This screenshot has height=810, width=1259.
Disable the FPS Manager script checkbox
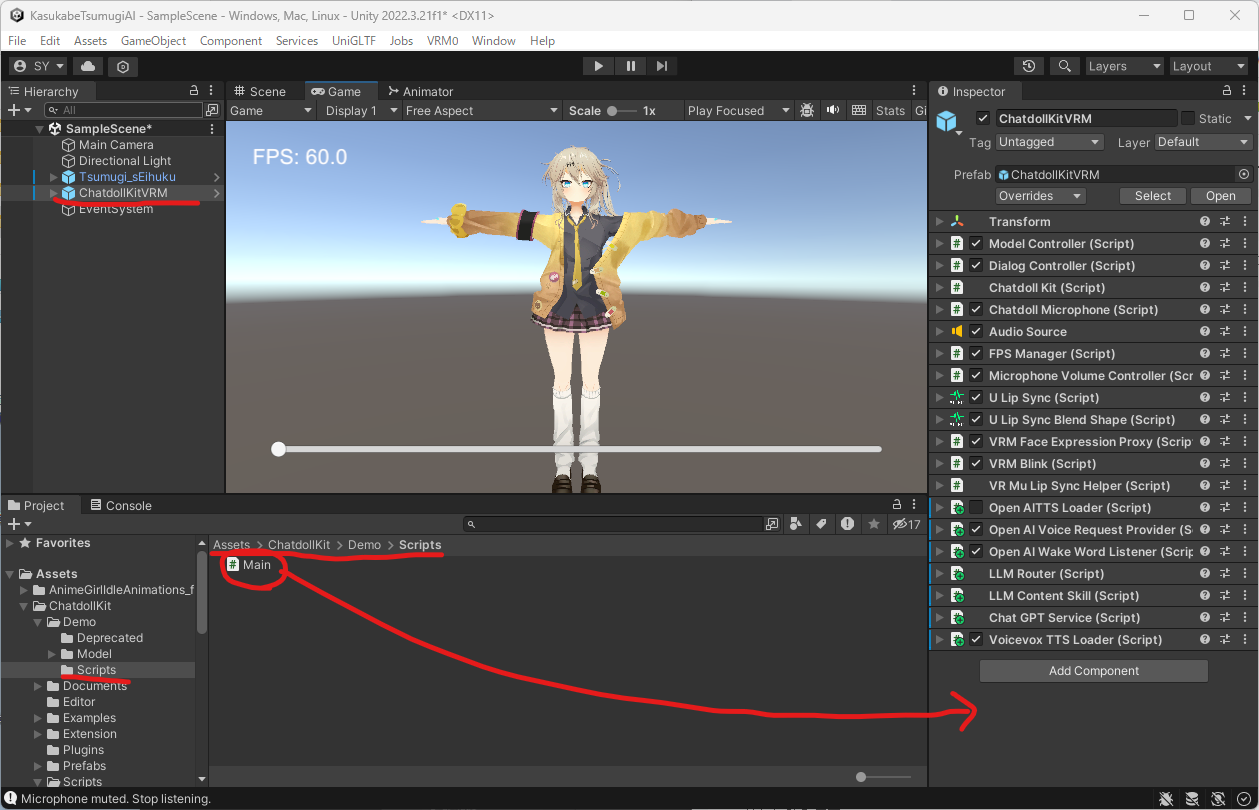pyautogui.click(x=976, y=354)
